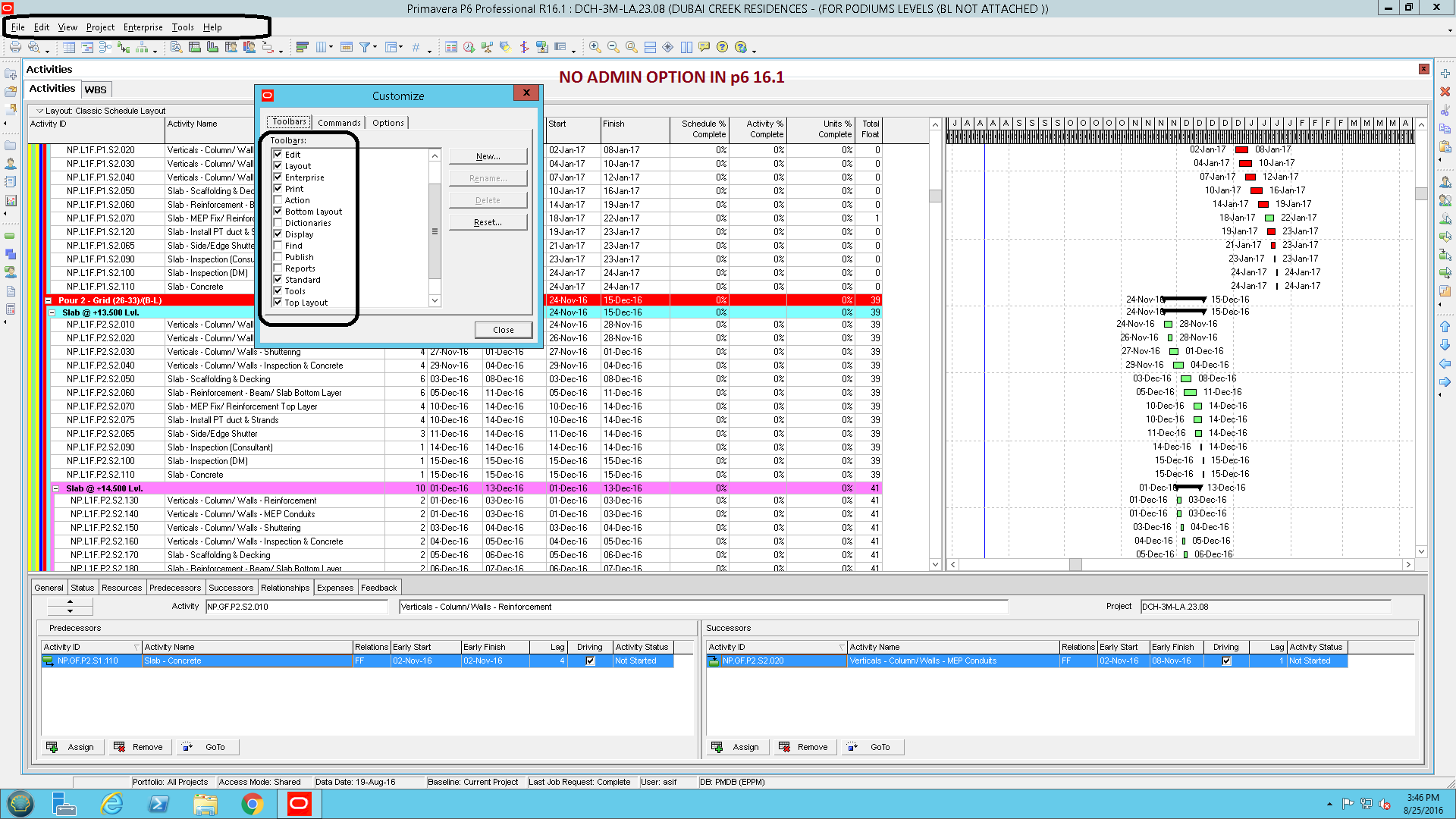Click Remove button under Successors
This screenshot has width=1456, height=819.
coord(804,747)
